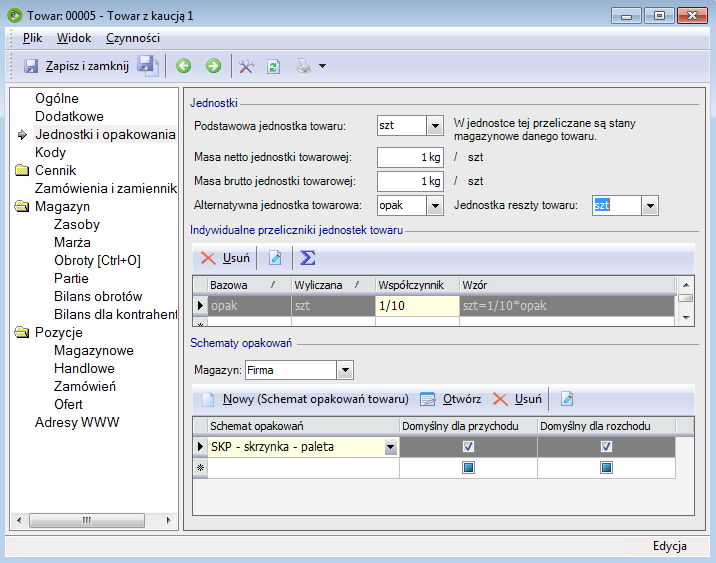Select Partie tree item
The height and width of the screenshot is (563, 716).
pos(71,278)
